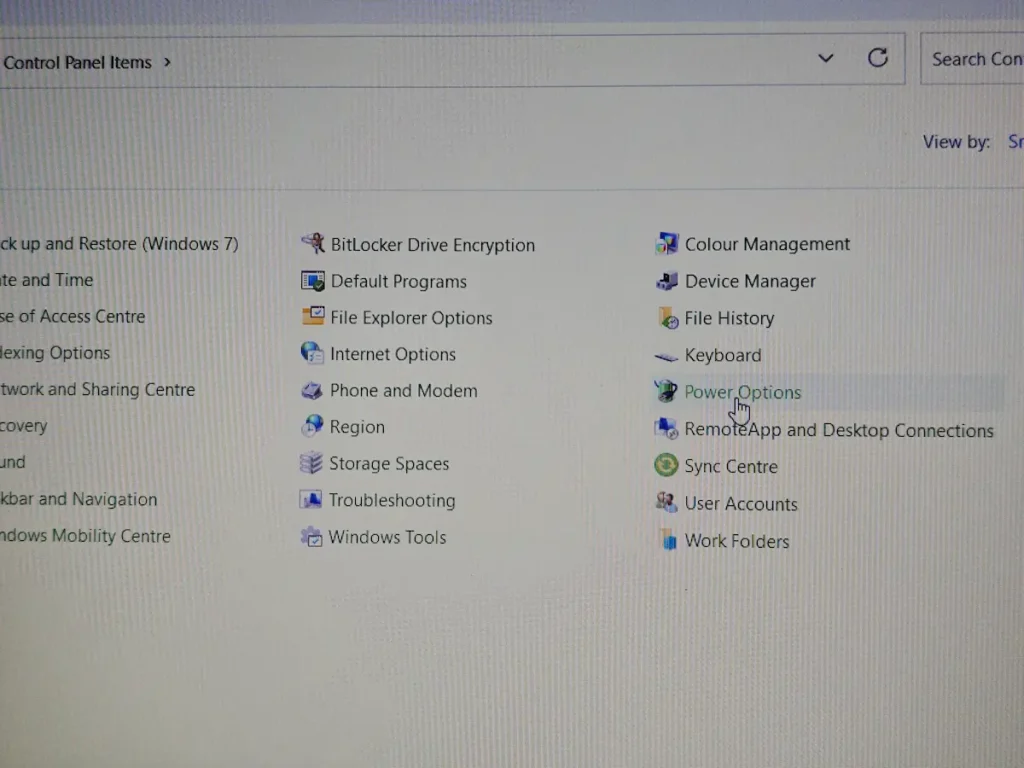Select File History
Viewport: 1024px width, 768px height.
click(729, 318)
